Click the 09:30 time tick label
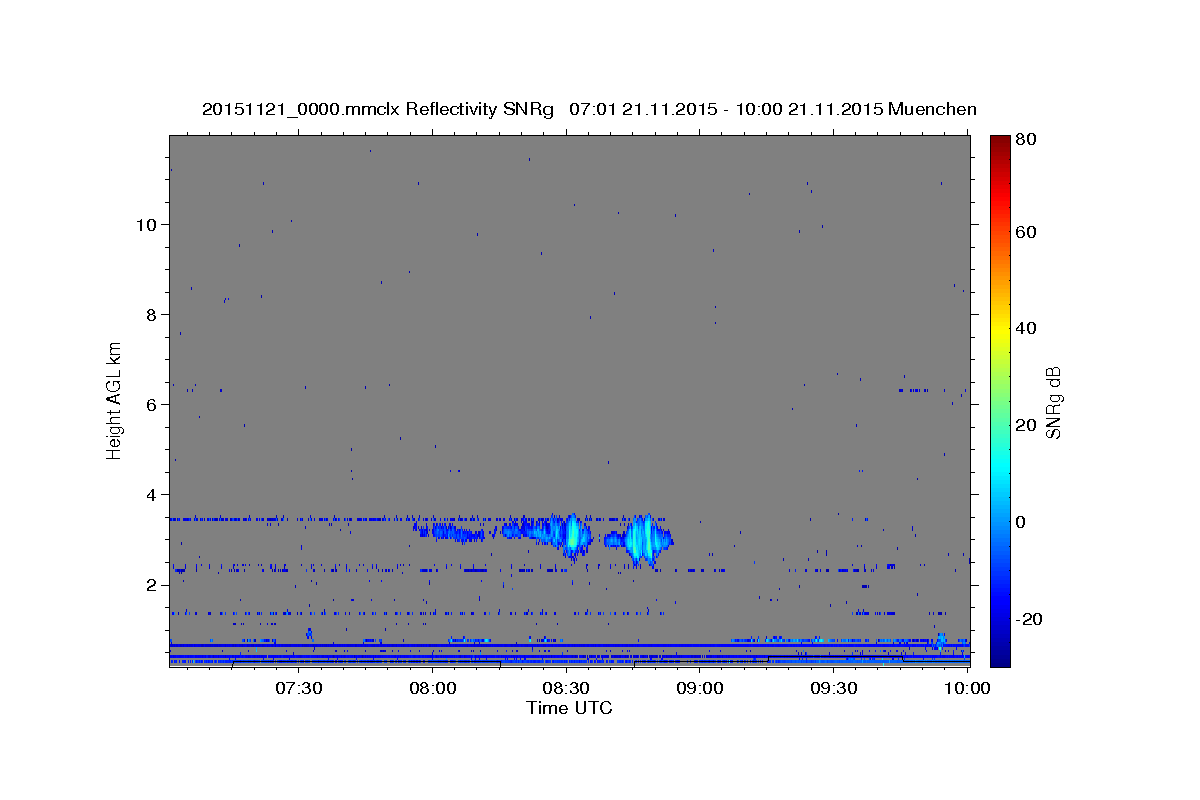 pyautogui.click(x=834, y=688)
